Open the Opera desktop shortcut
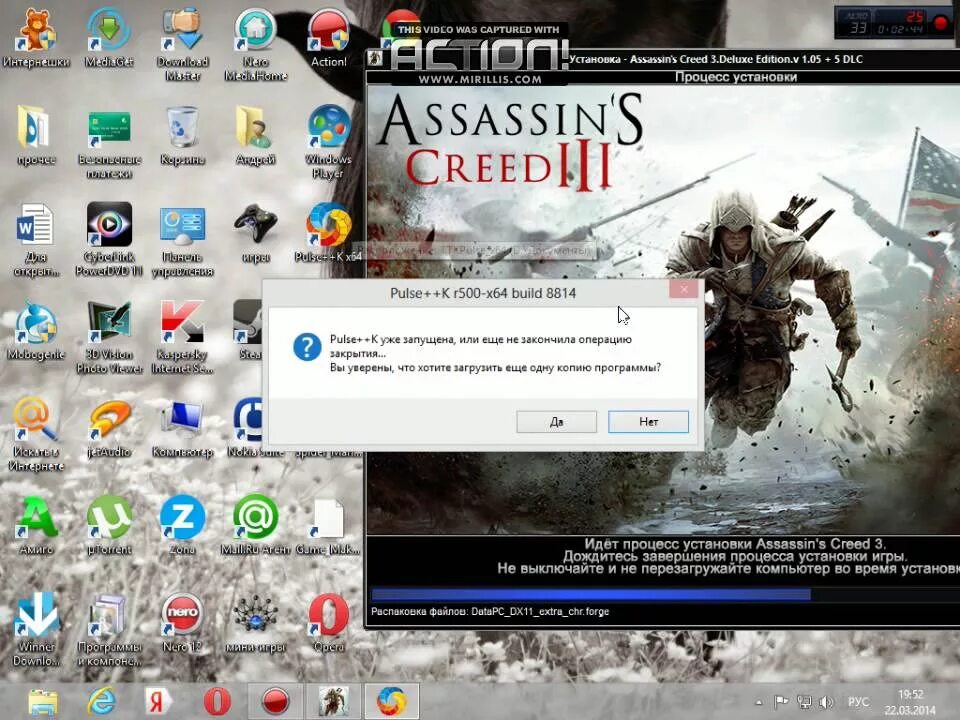 329,623
